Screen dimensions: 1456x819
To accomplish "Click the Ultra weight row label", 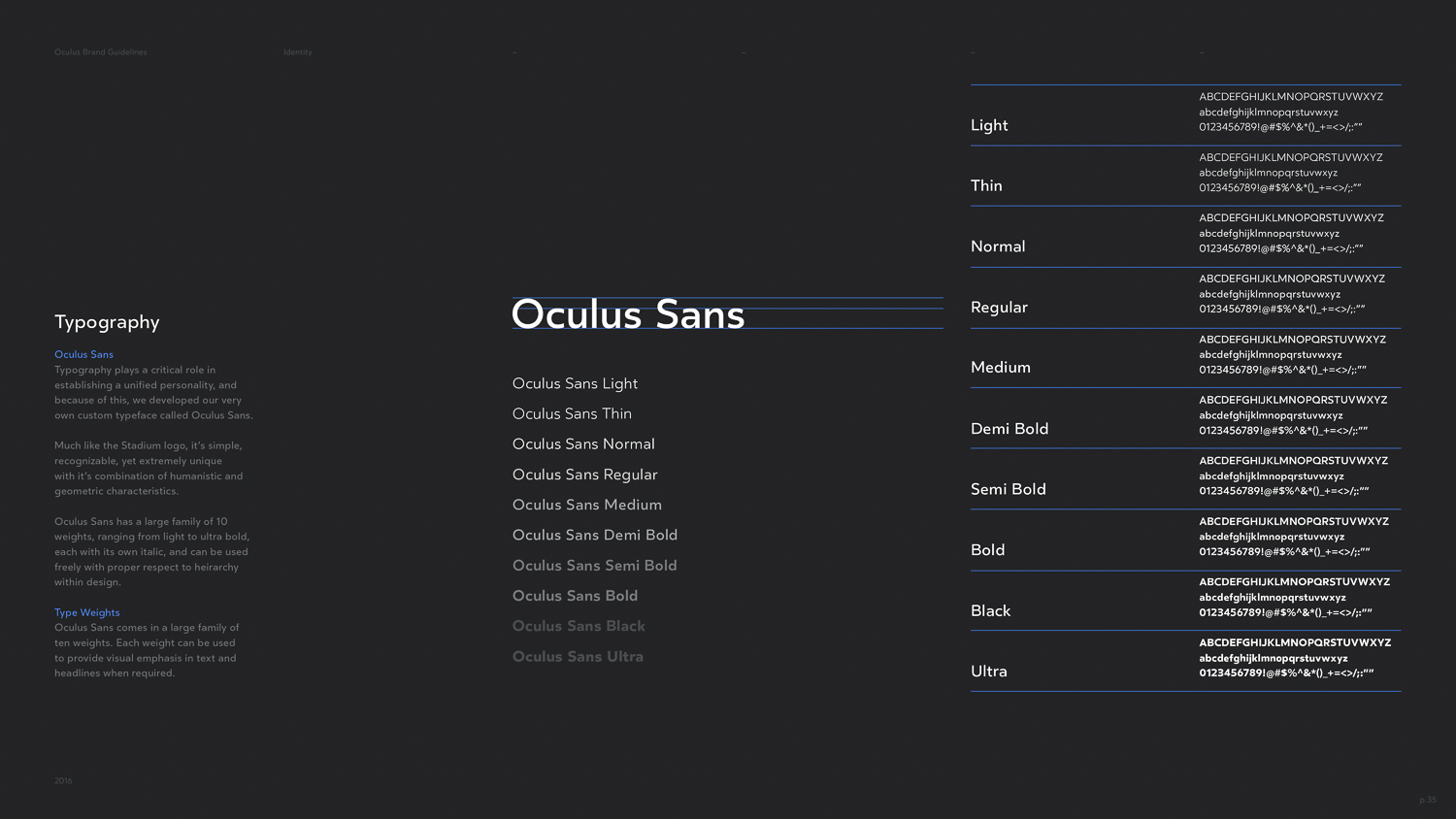I will (x=988, y=671).
